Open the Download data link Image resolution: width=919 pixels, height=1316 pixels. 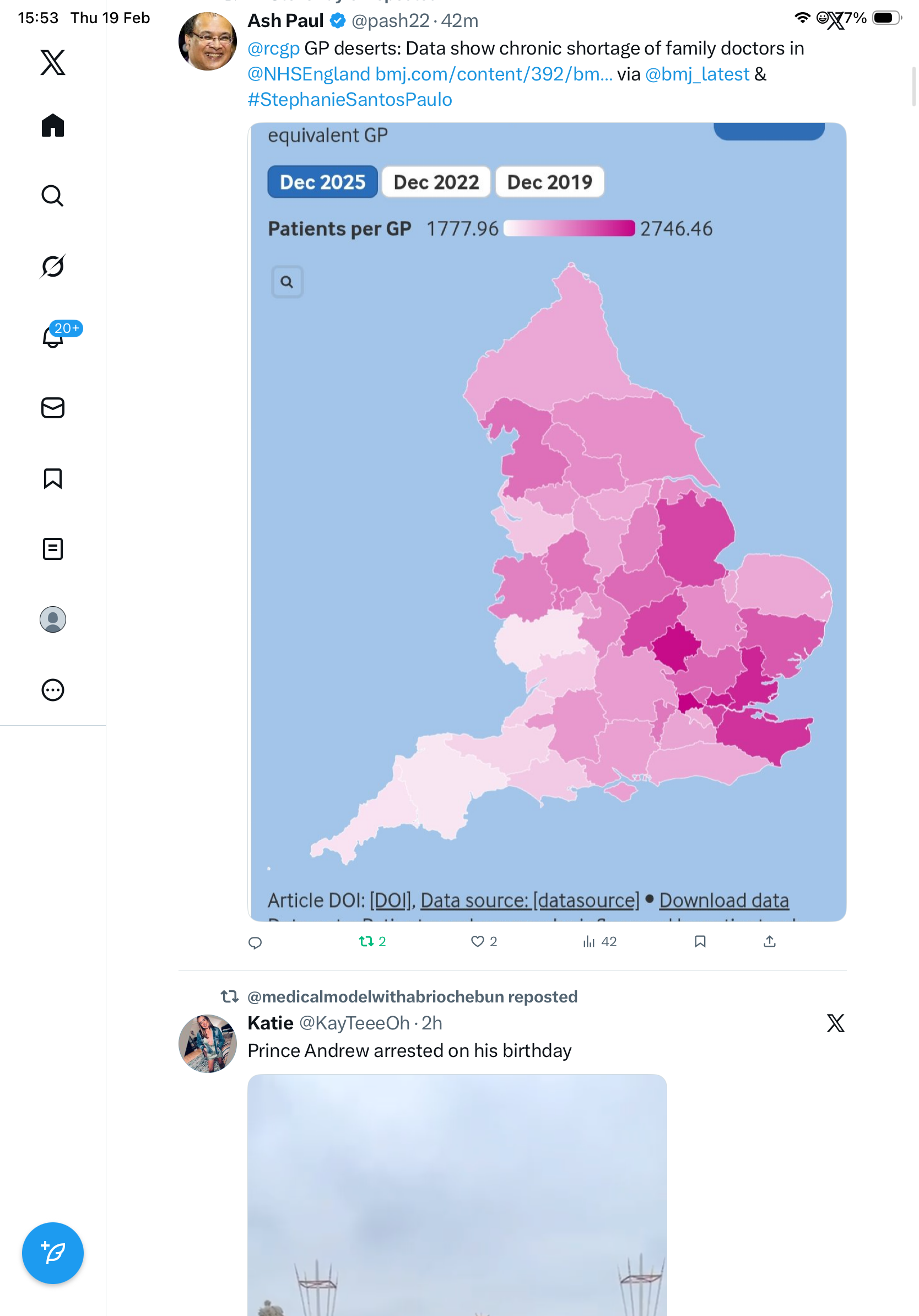[723, 900]
